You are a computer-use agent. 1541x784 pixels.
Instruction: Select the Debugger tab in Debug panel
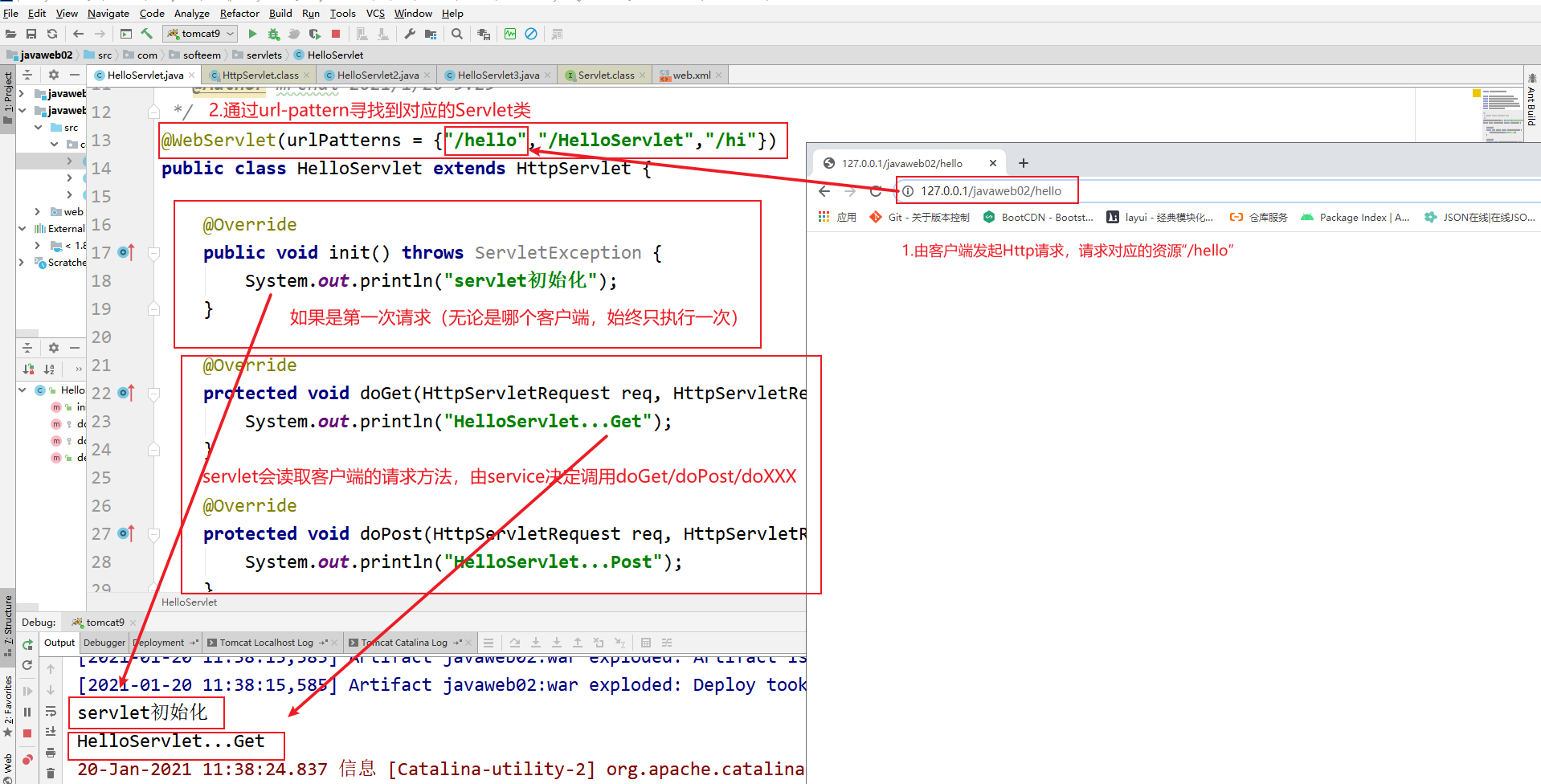104,643
